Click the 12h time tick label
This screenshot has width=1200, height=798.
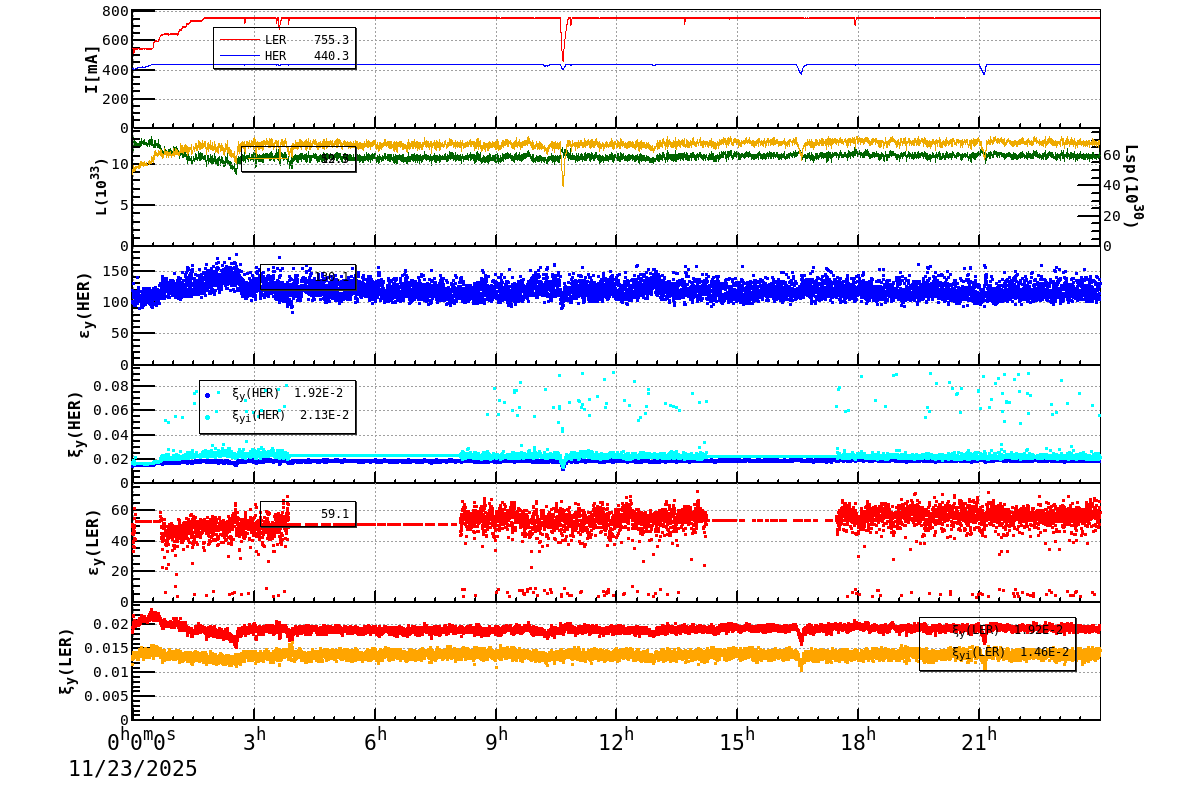pyautogui.click(x=615, y=738)
